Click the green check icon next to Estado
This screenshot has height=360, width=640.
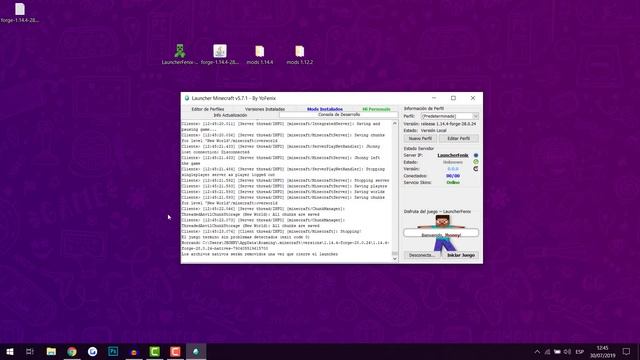(476, 162)
